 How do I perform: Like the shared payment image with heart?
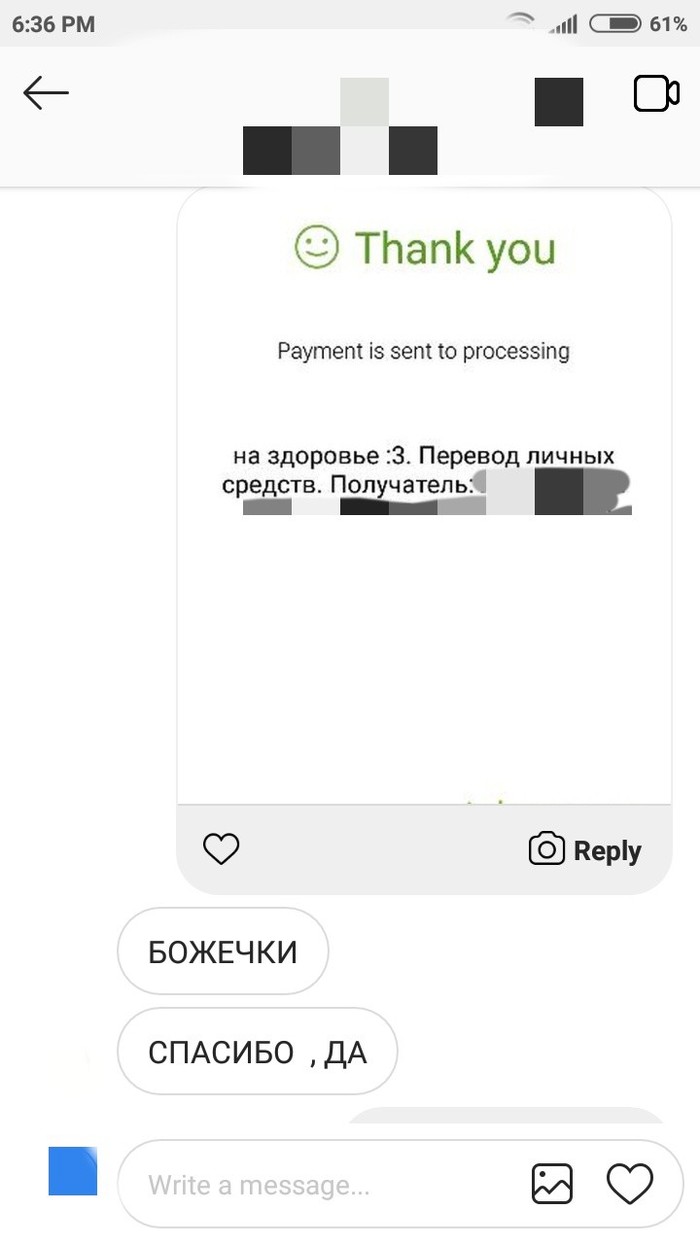pos(221,849)
